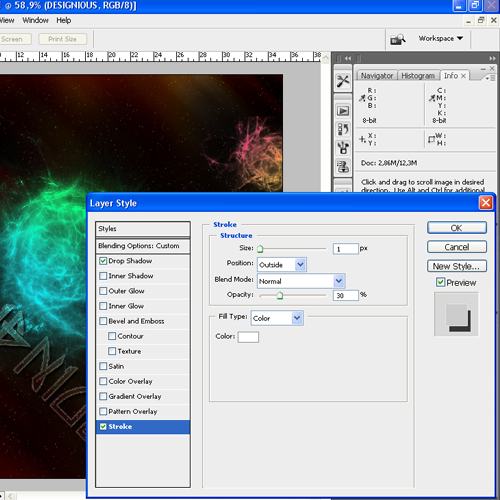Enable the Satin checkbox
Viewport: 500px width, 500px height.
point(103,366)
